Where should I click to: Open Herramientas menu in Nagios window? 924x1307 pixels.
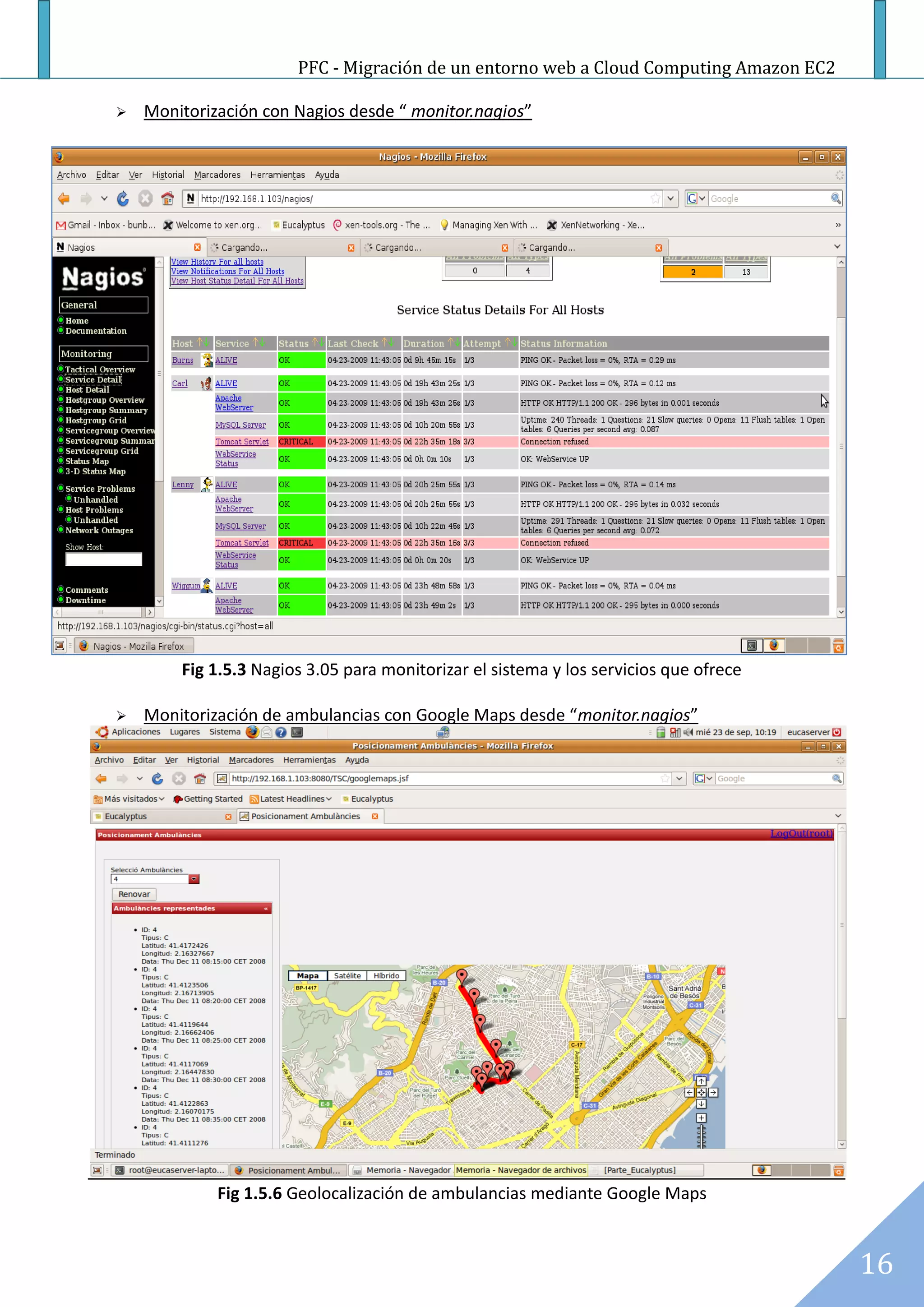tap(278, 175)
